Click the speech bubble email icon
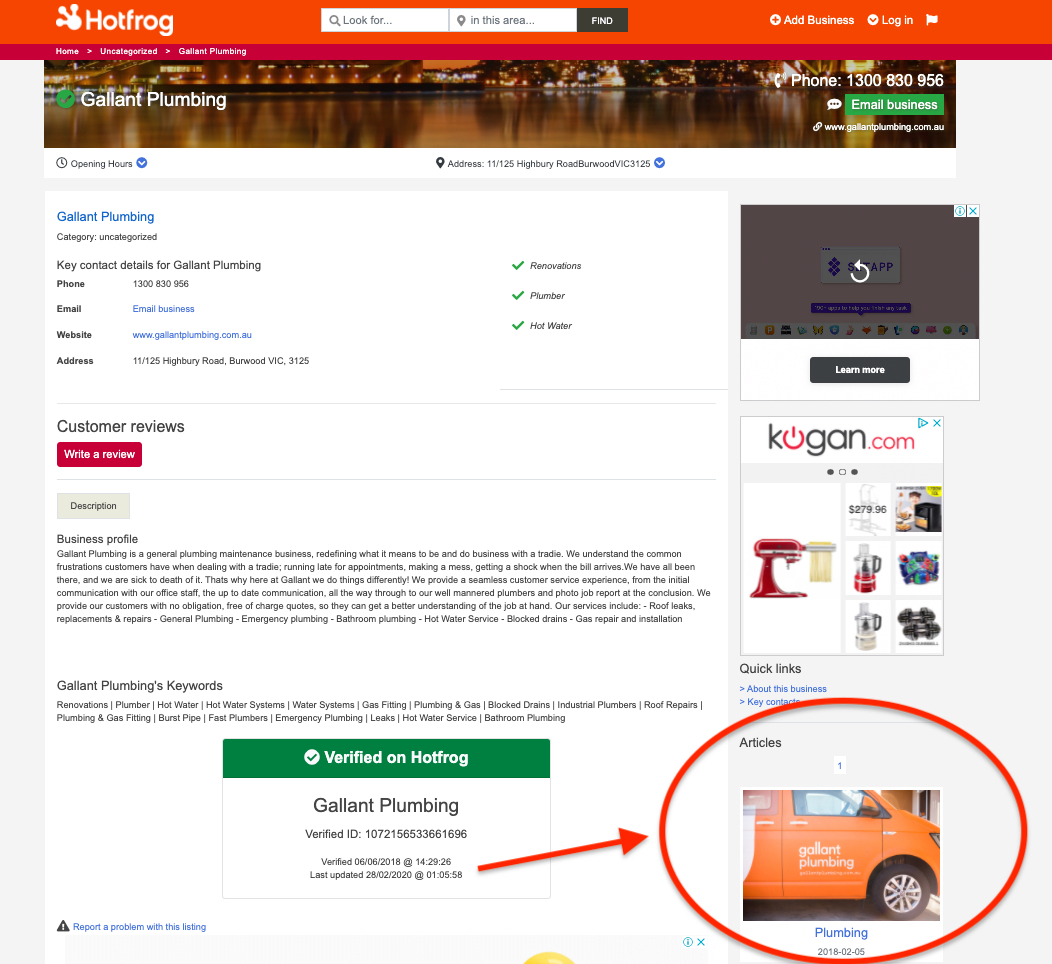The image size is (1052, 964). coord(834,105)
